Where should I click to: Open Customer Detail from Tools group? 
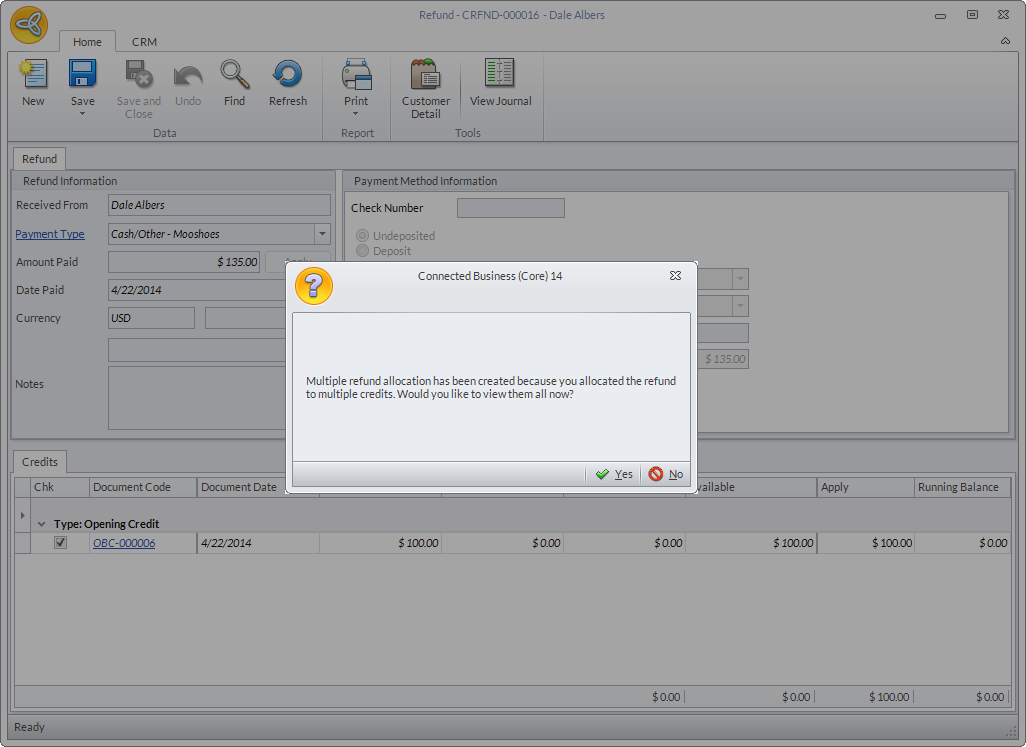point(426,76)
